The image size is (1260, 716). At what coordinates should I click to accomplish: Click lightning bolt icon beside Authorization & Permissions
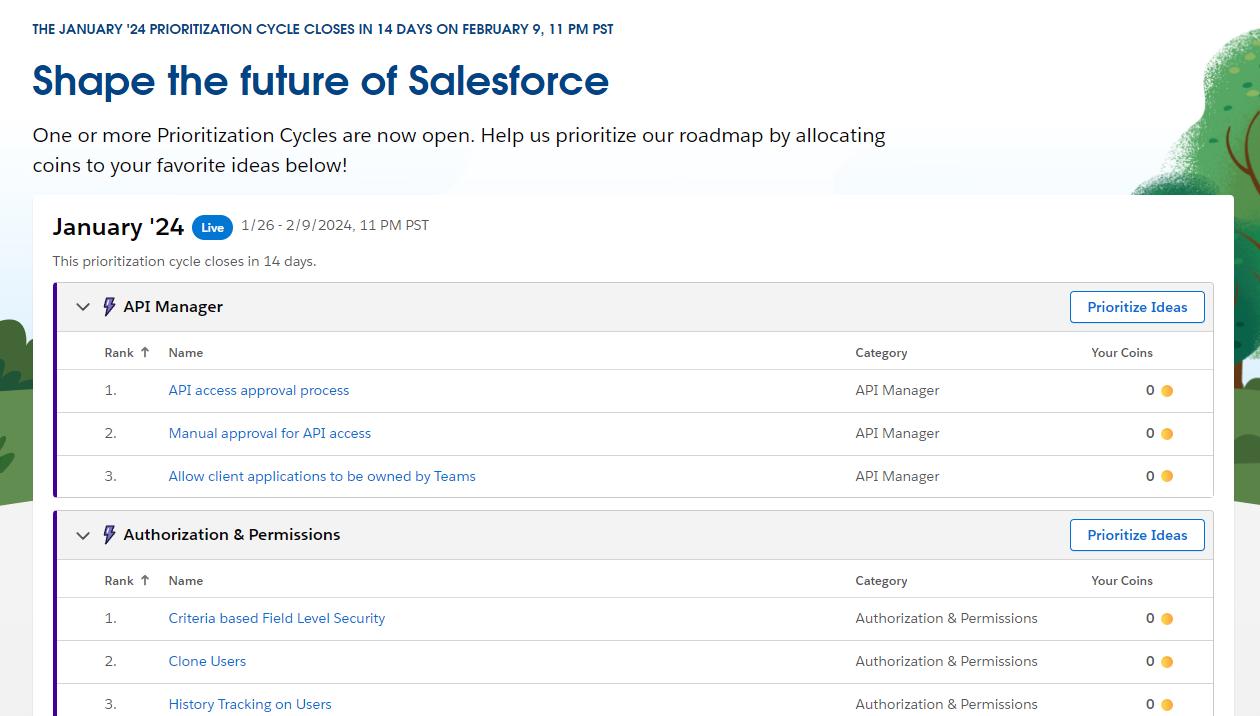pyautogui.click(x=110, y=535)
